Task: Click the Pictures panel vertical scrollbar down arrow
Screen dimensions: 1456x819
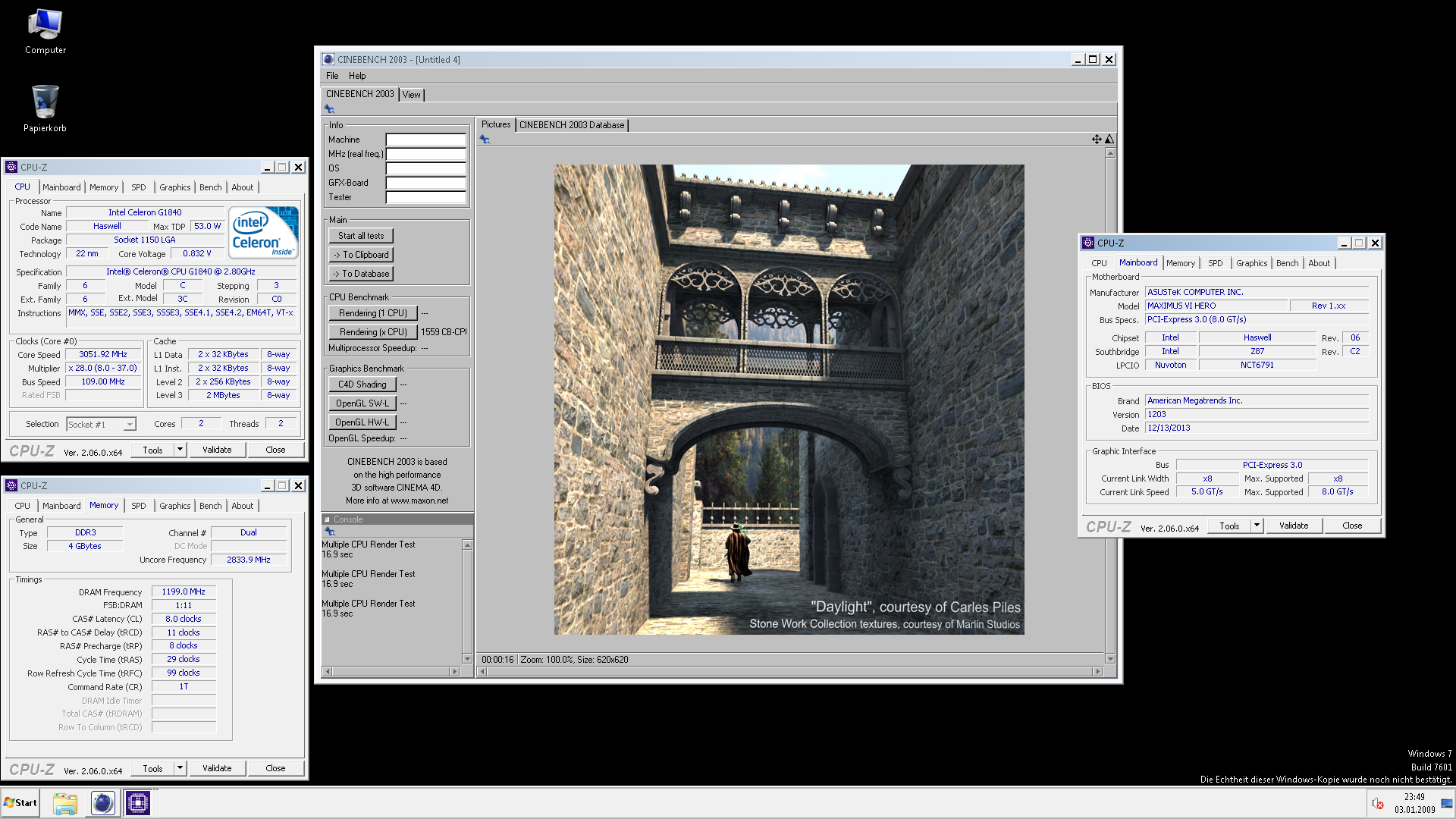Action: point(1110,659)
